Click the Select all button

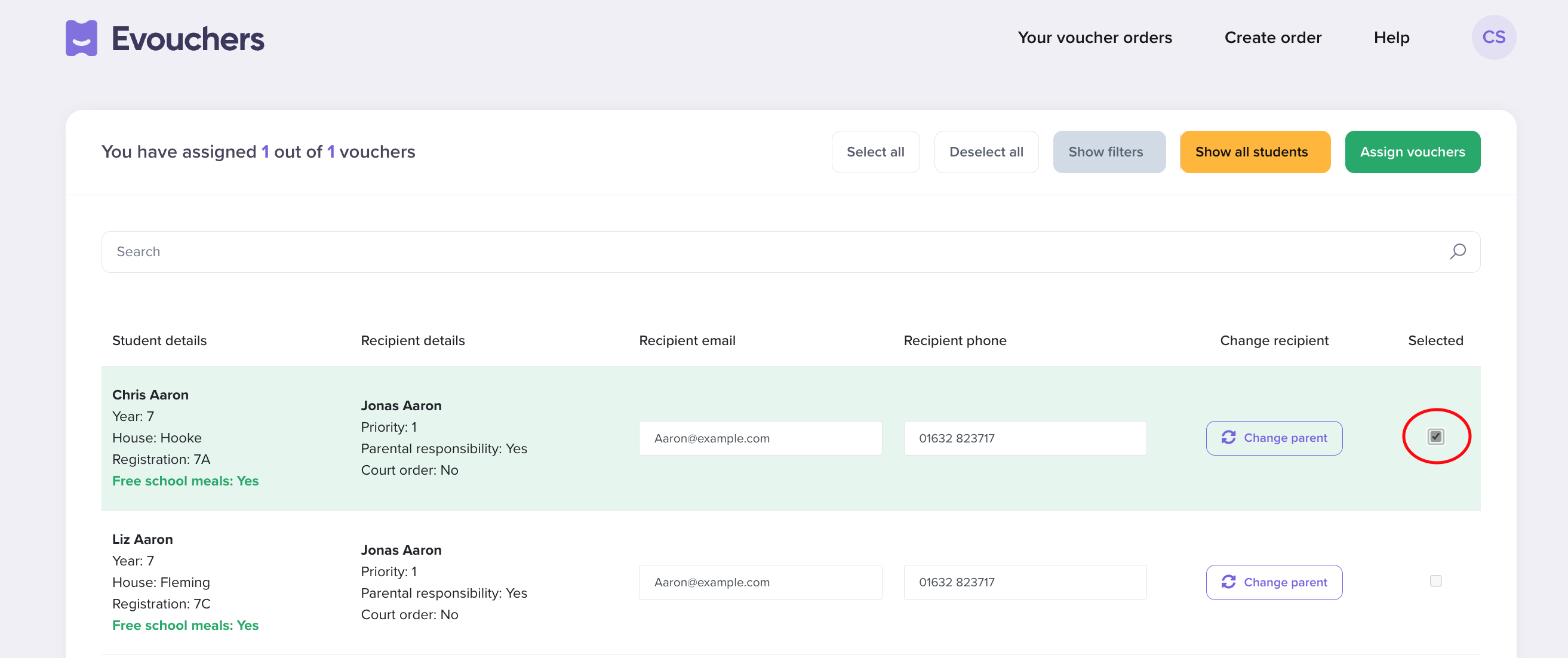tap(875, 152)
